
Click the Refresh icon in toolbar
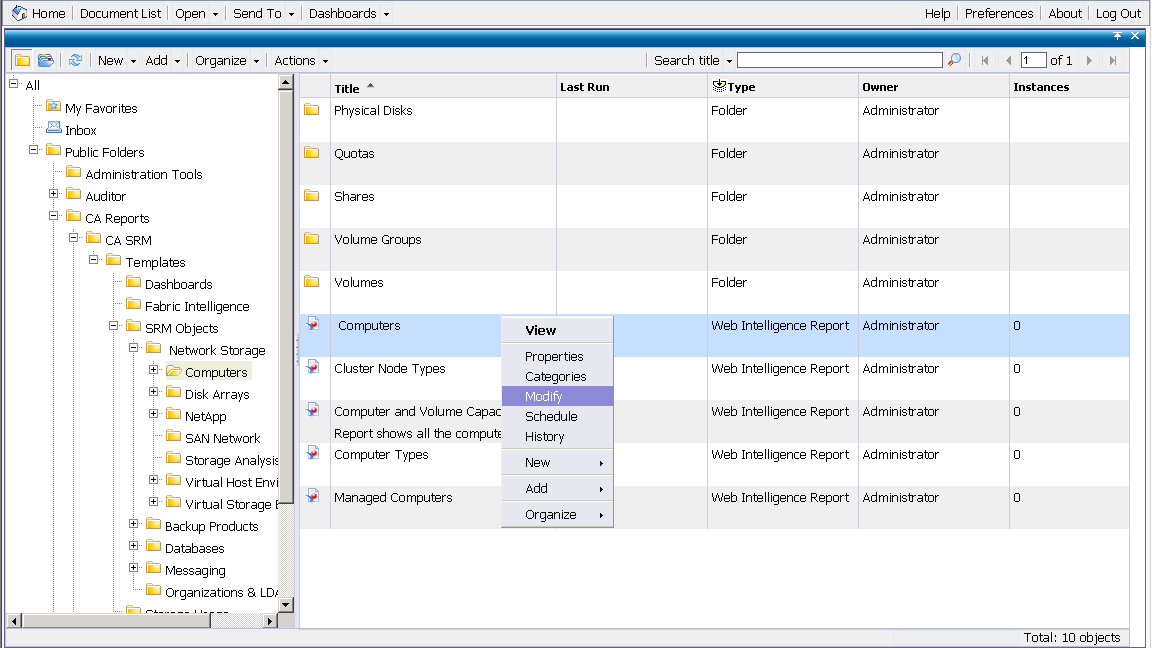(x=75, y=60)
